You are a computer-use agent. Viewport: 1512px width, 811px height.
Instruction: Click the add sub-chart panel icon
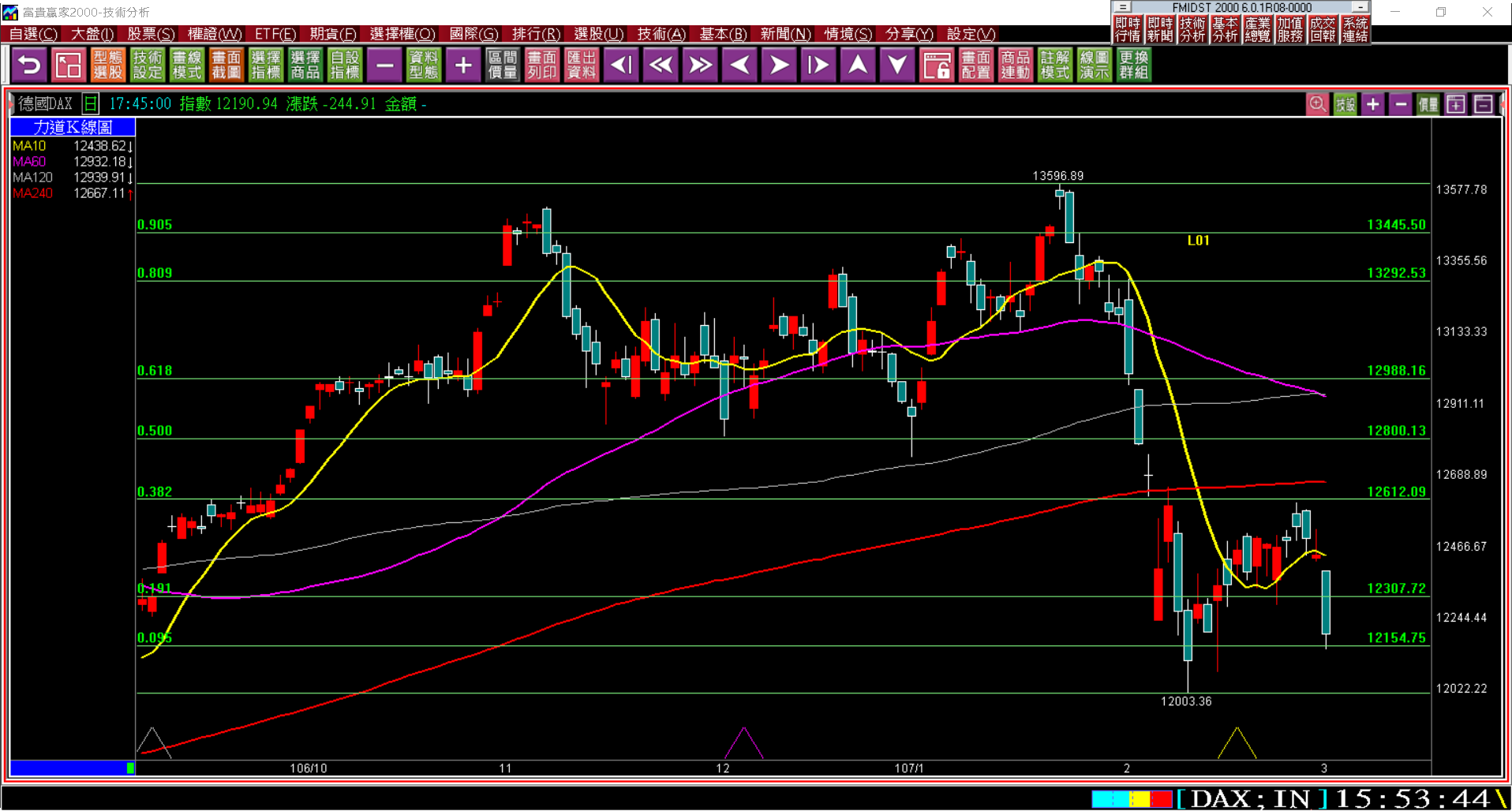(1455, 104)
